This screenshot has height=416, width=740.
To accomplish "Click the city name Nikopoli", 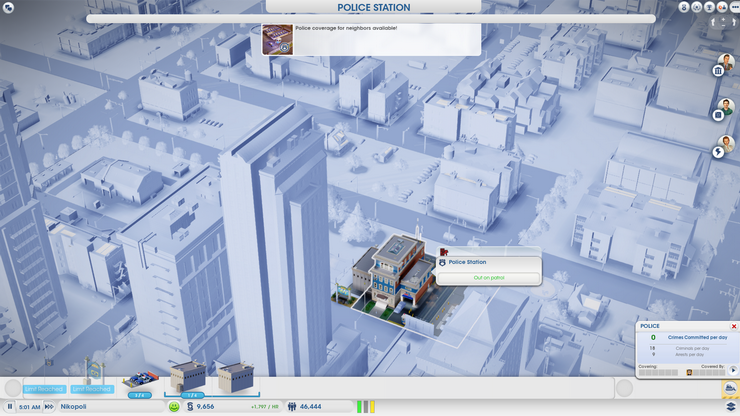I will pos(73,407).
